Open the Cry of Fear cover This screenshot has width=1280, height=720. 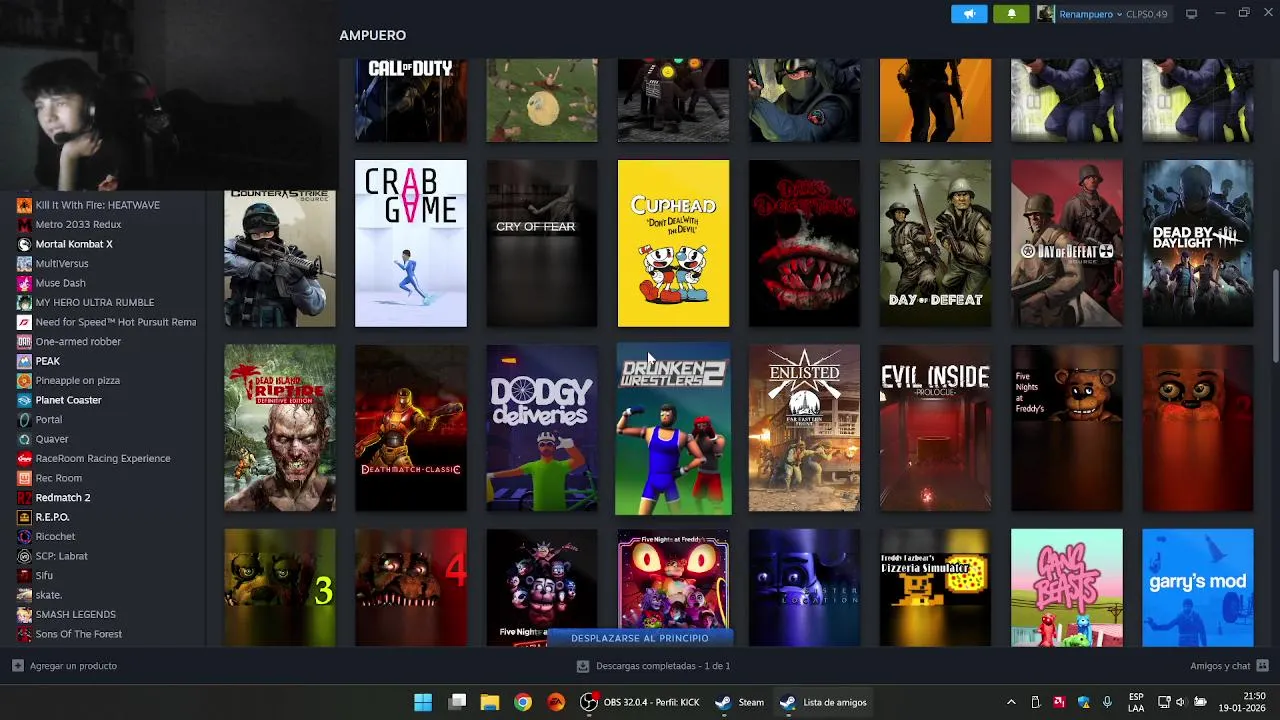542,243
